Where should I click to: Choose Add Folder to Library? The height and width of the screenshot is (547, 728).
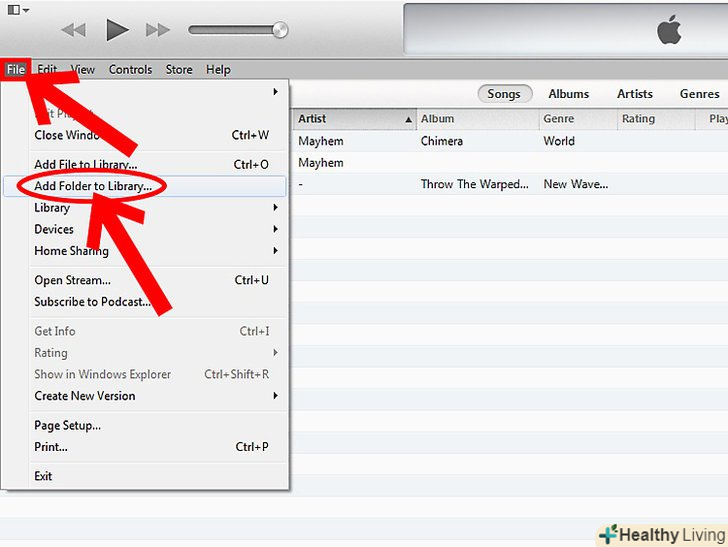[x=144, y=186]
